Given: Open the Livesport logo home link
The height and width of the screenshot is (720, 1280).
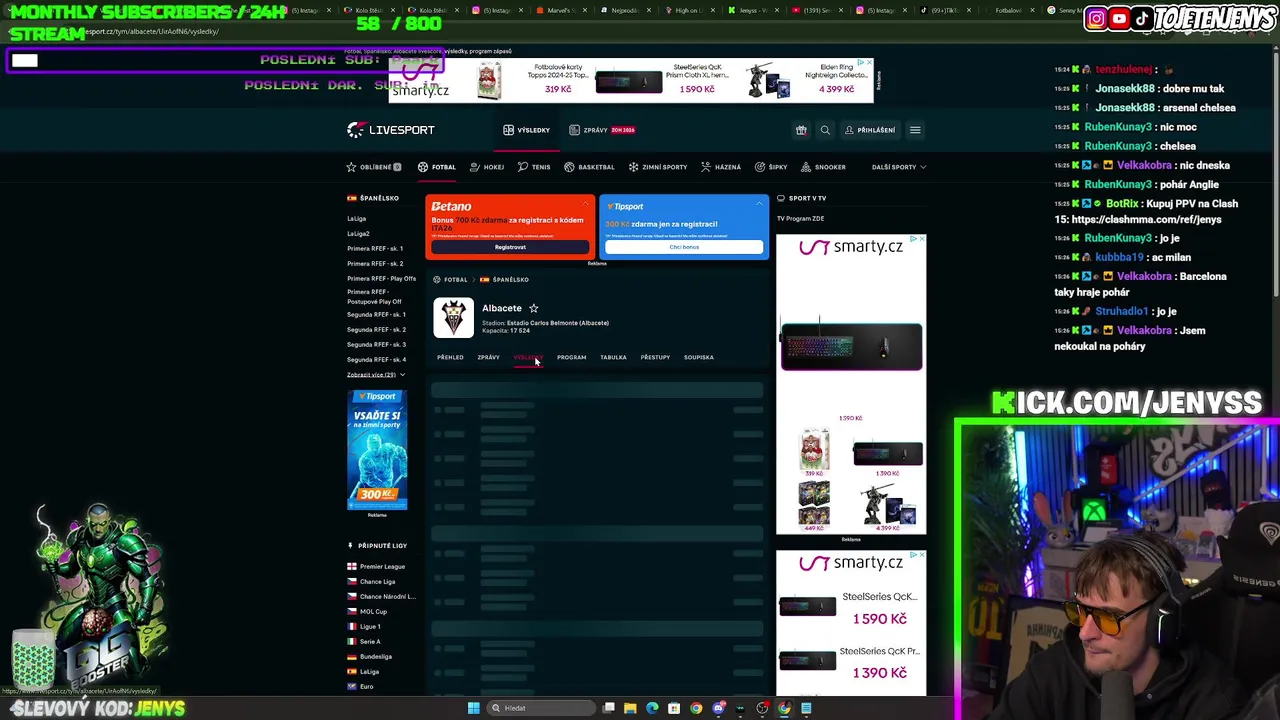Looking at the screenshot, I should tap(390, 130).
